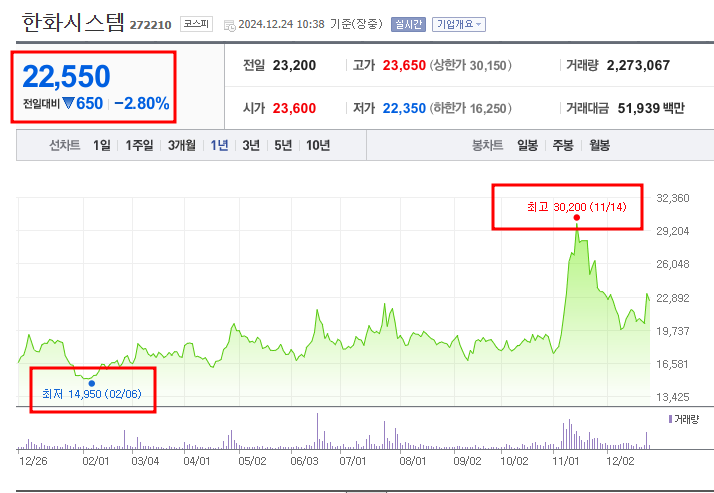Click the 32,360 y-axis price label

pos(673,198)
